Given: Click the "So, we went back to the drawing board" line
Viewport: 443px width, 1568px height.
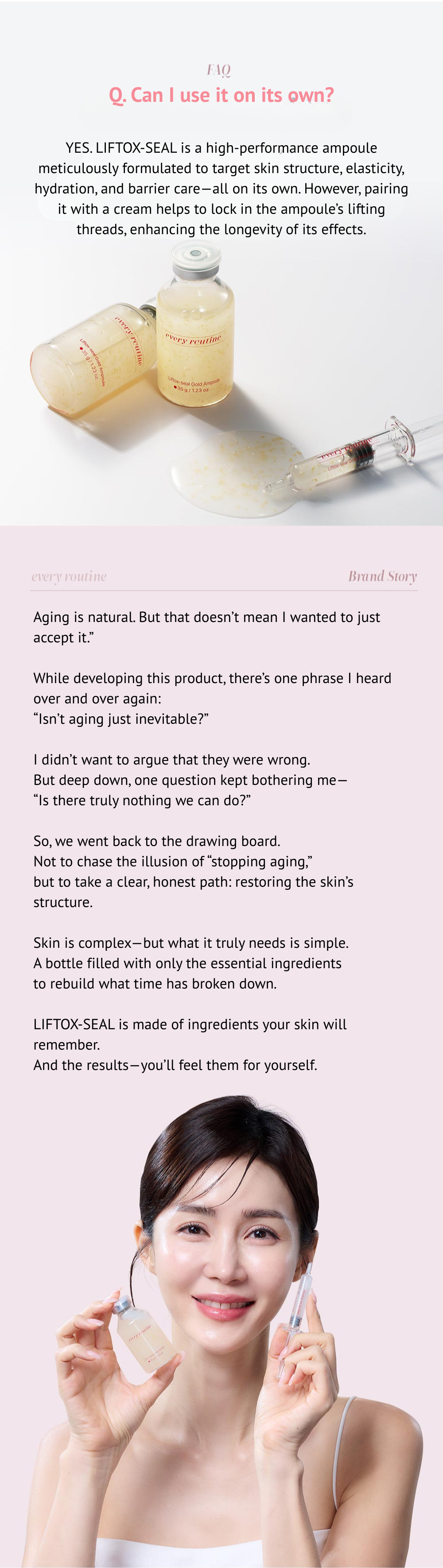Looking at the screenshot, I should [x=157, y=841].
